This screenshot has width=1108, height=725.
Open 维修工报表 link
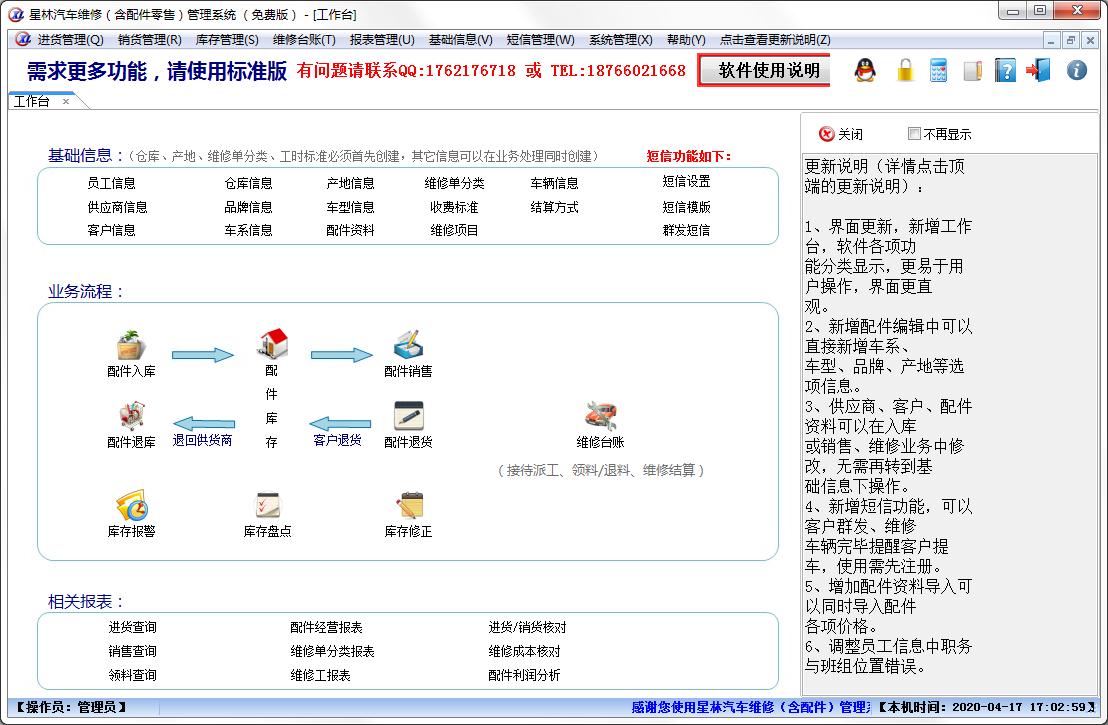pyautogui.click(x=320, y=676)
